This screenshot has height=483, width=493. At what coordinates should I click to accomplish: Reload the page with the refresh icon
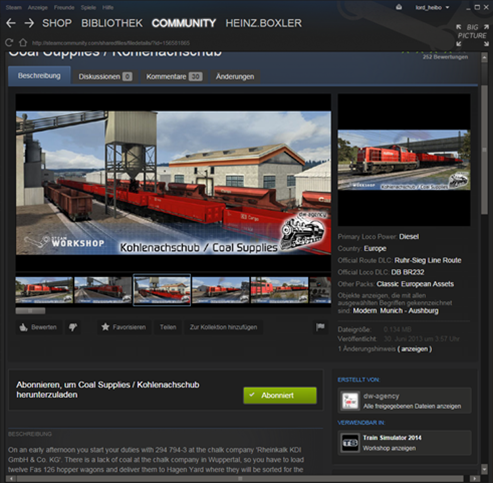click(x=9, y=43)
